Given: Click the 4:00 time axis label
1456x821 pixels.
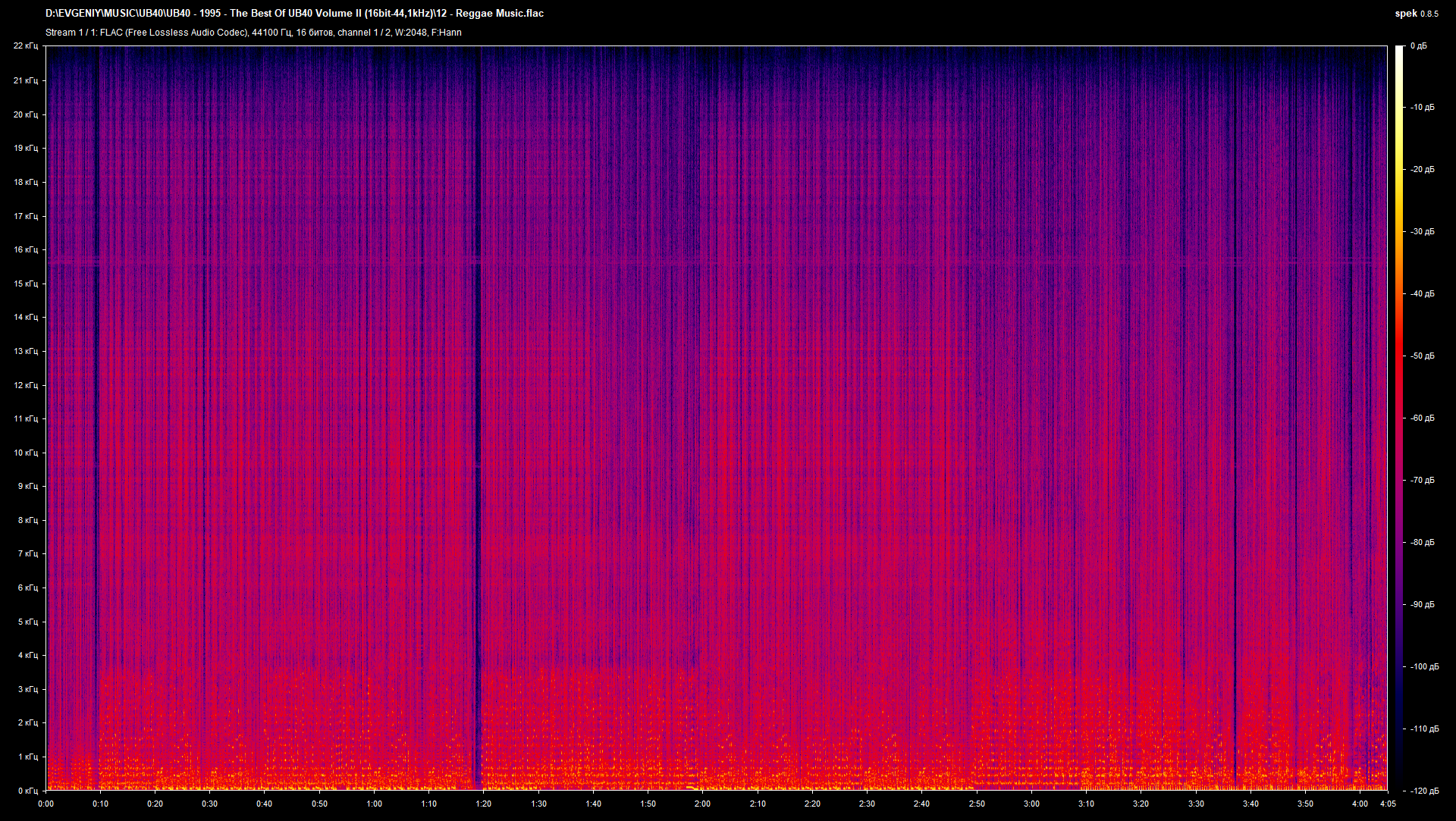Looking at the screenshot, I should [x=1360, y=804].
